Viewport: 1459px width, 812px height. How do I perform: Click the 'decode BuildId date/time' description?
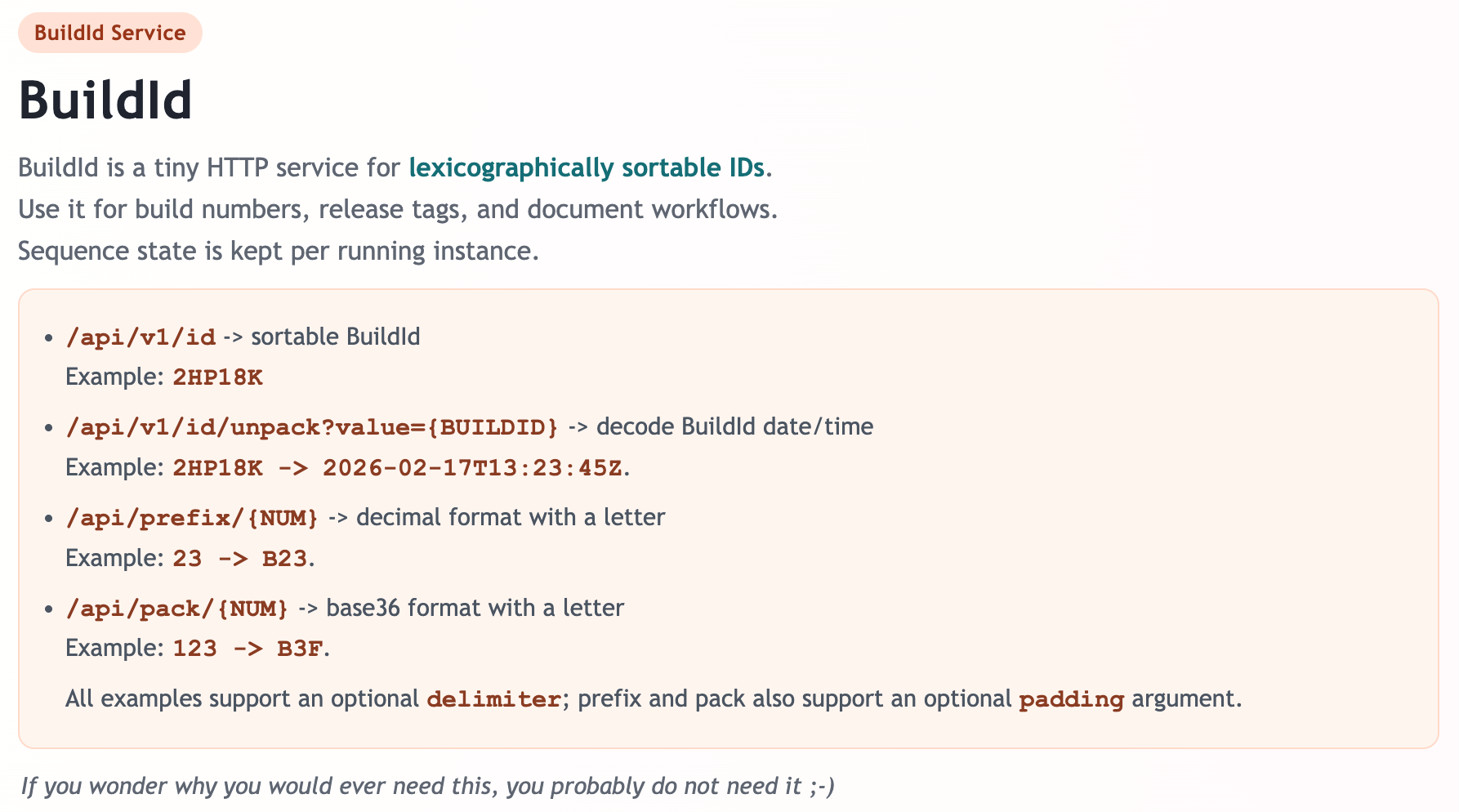click(734, 426)
